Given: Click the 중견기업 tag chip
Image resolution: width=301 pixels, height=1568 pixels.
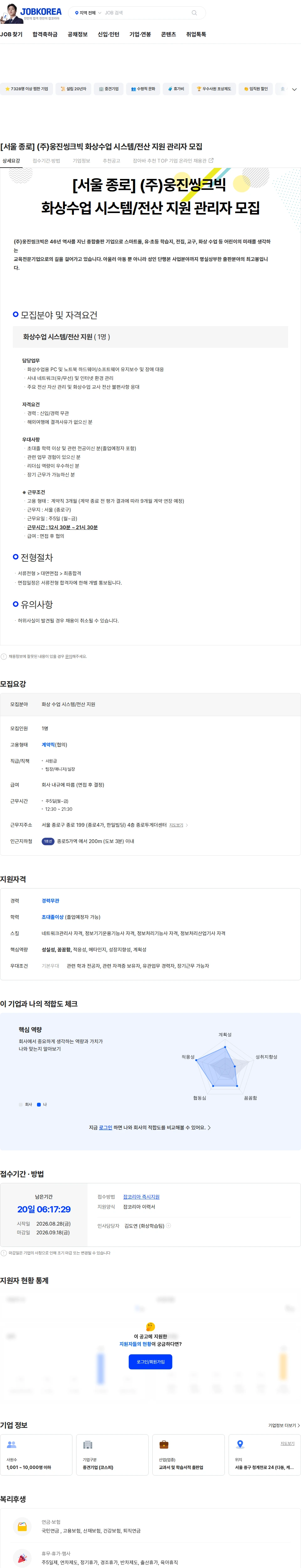Looking at the screenshot, I should 108,89.
